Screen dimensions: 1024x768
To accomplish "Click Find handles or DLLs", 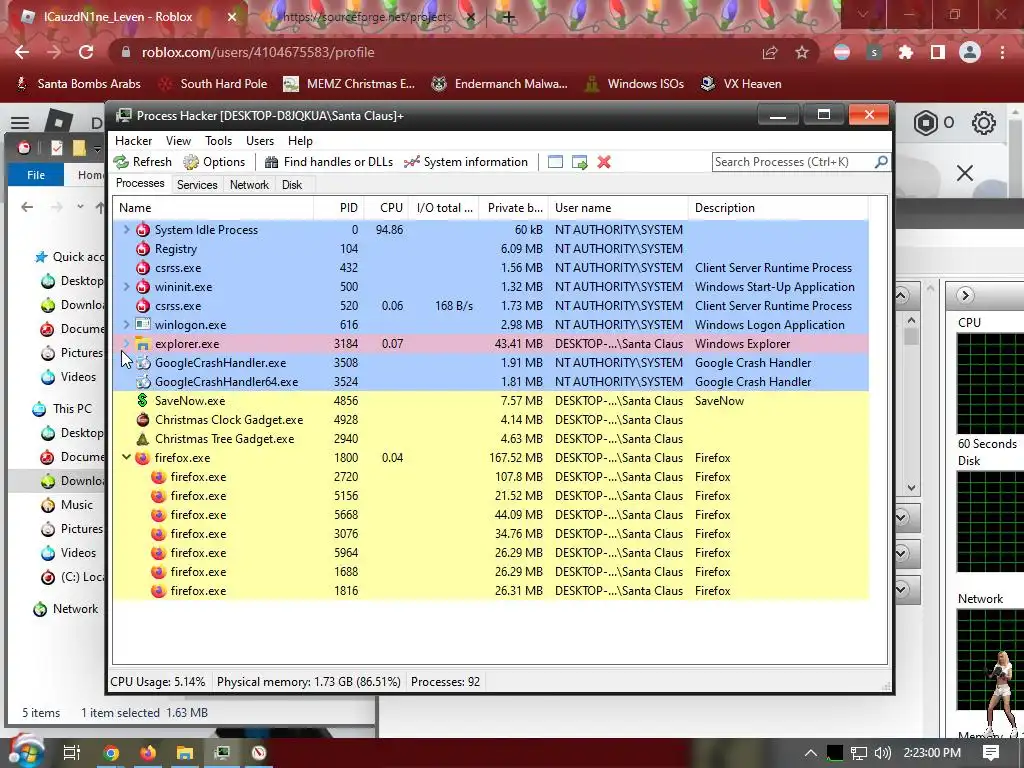I will [x=329, y=162].
